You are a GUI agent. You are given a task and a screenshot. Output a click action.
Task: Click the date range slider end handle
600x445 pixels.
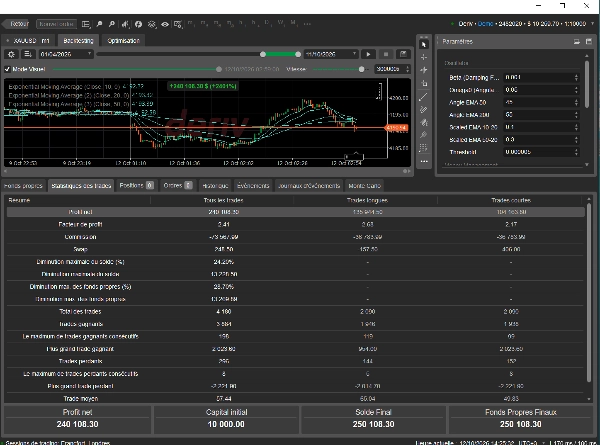click(x=298, y=54)
